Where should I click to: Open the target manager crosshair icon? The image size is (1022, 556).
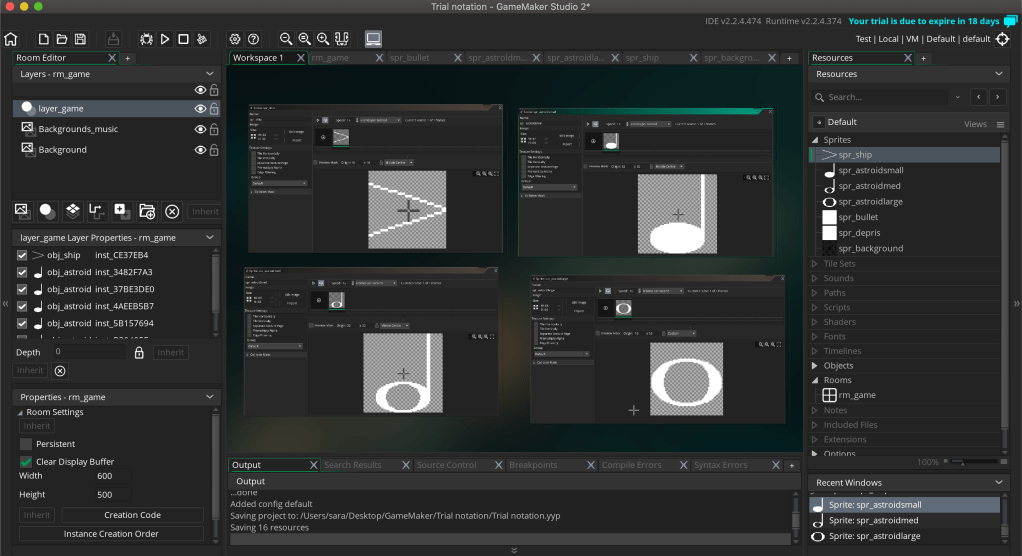click(1002, 39)
